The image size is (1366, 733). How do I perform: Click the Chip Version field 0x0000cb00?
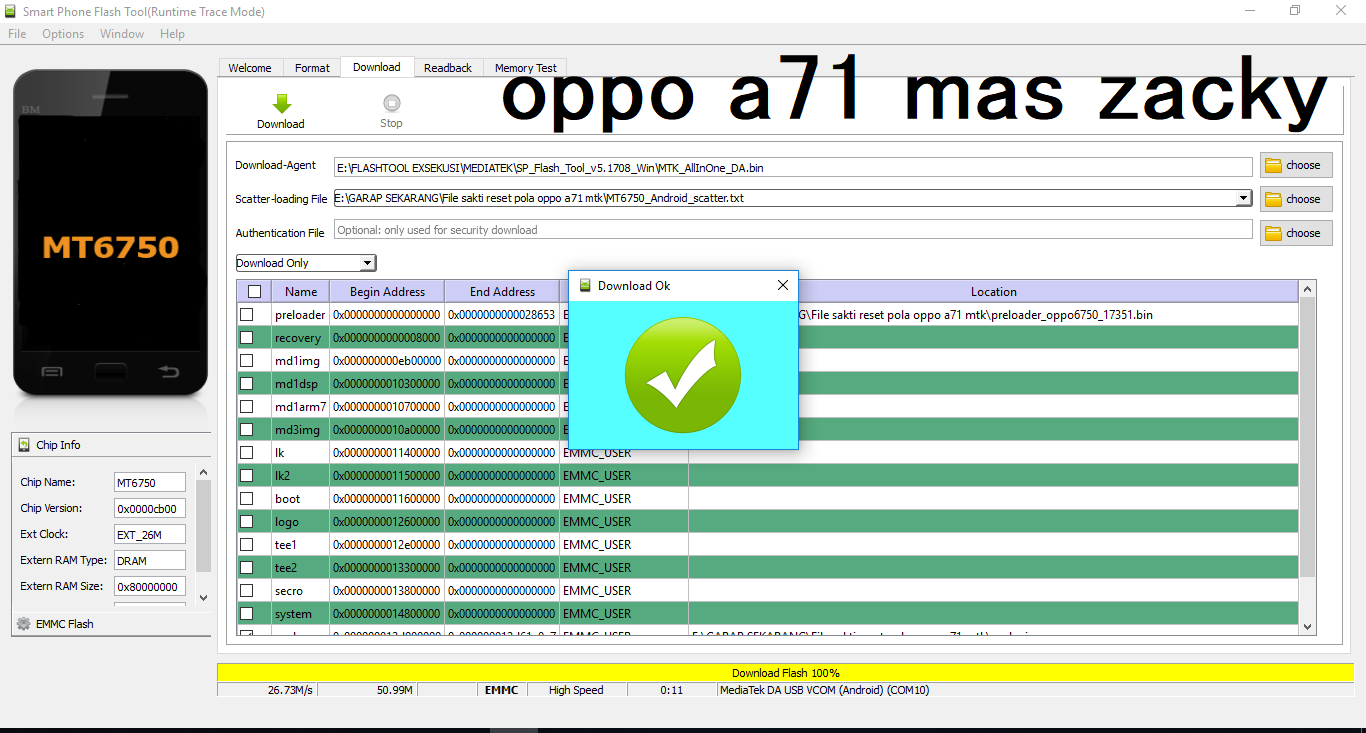tap(149, 508)
